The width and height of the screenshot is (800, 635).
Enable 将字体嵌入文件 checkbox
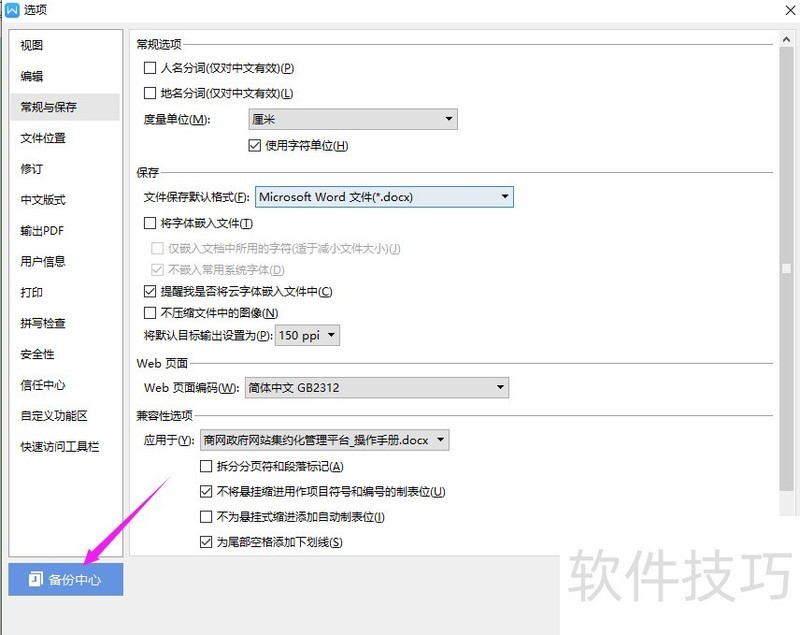pyautogui.click(x=150, y=223)
